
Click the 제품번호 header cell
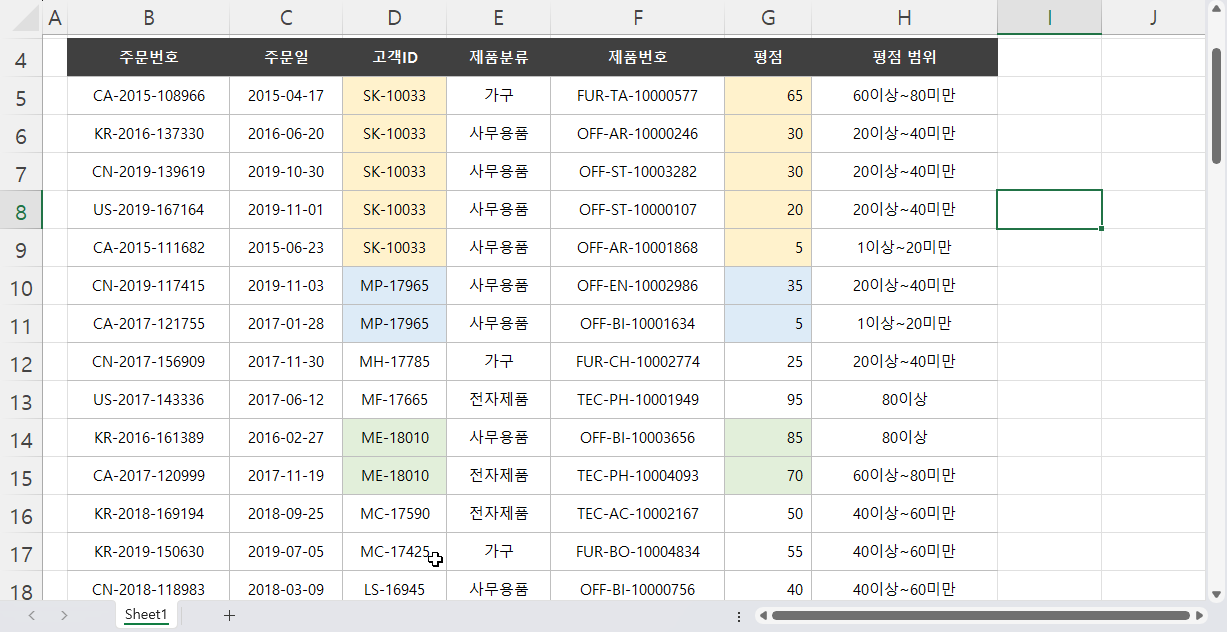coord(637,58)
